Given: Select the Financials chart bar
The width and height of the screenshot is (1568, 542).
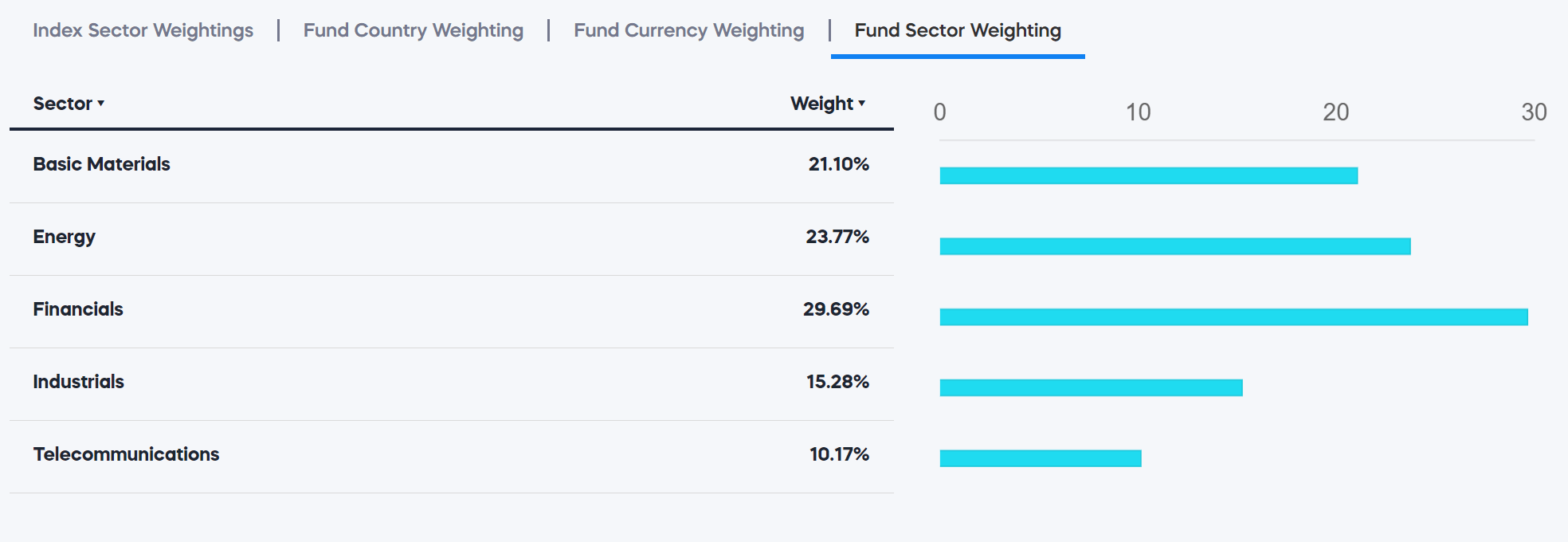Looking at the screenshot, I should pos(1233,317).
